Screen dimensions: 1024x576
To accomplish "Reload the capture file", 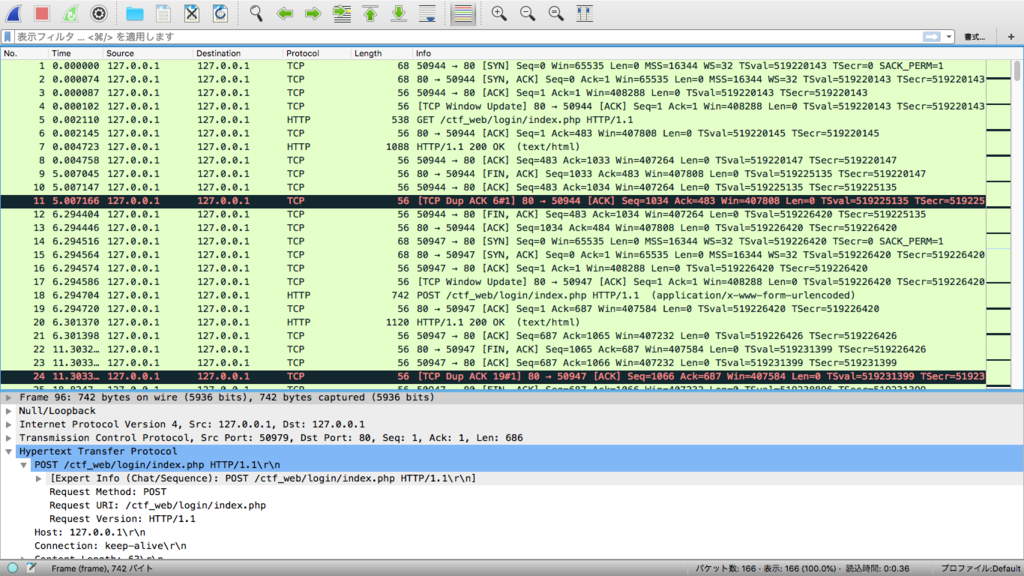I will coord(220,13).
